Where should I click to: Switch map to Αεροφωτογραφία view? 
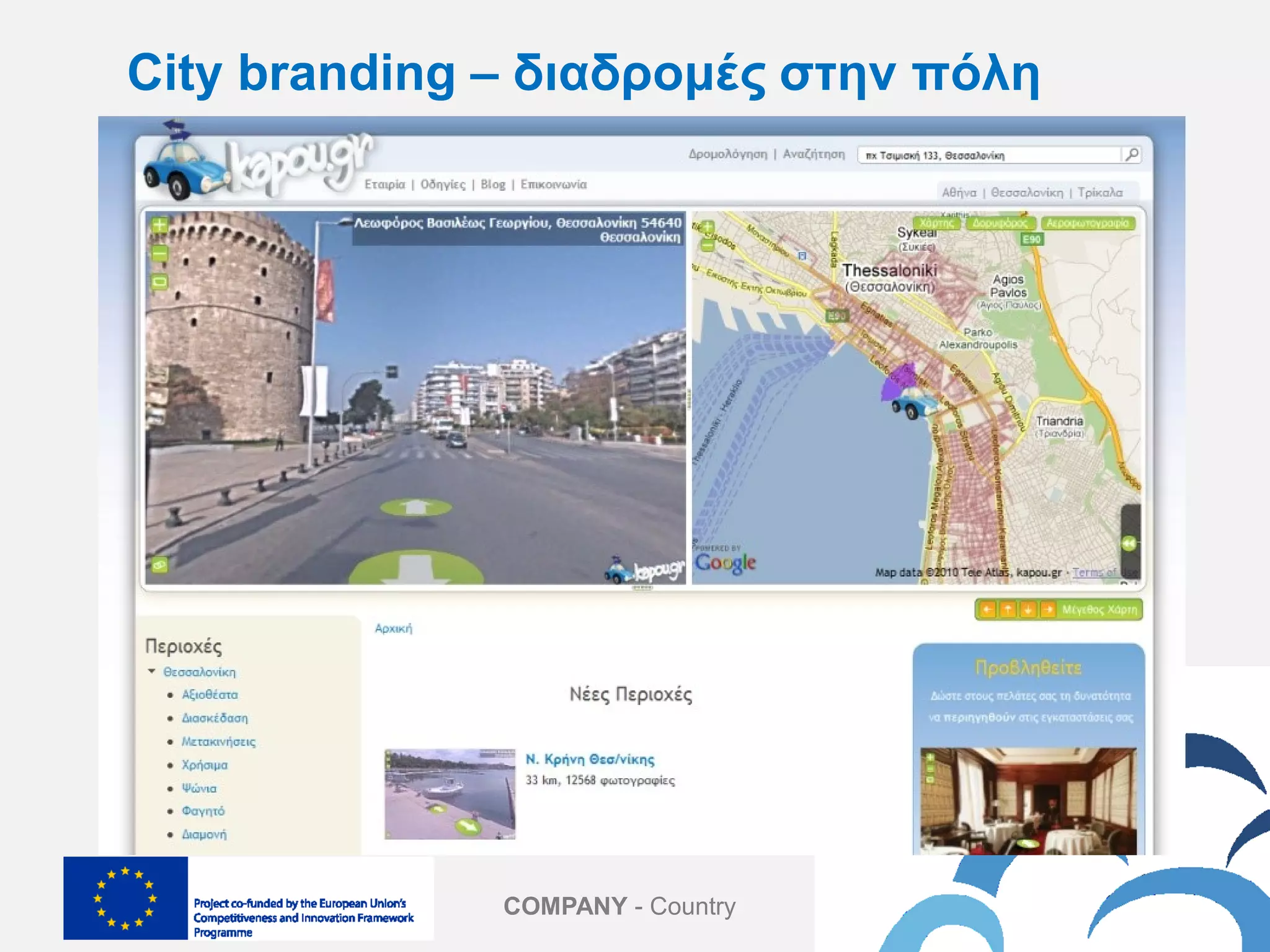1088,223
